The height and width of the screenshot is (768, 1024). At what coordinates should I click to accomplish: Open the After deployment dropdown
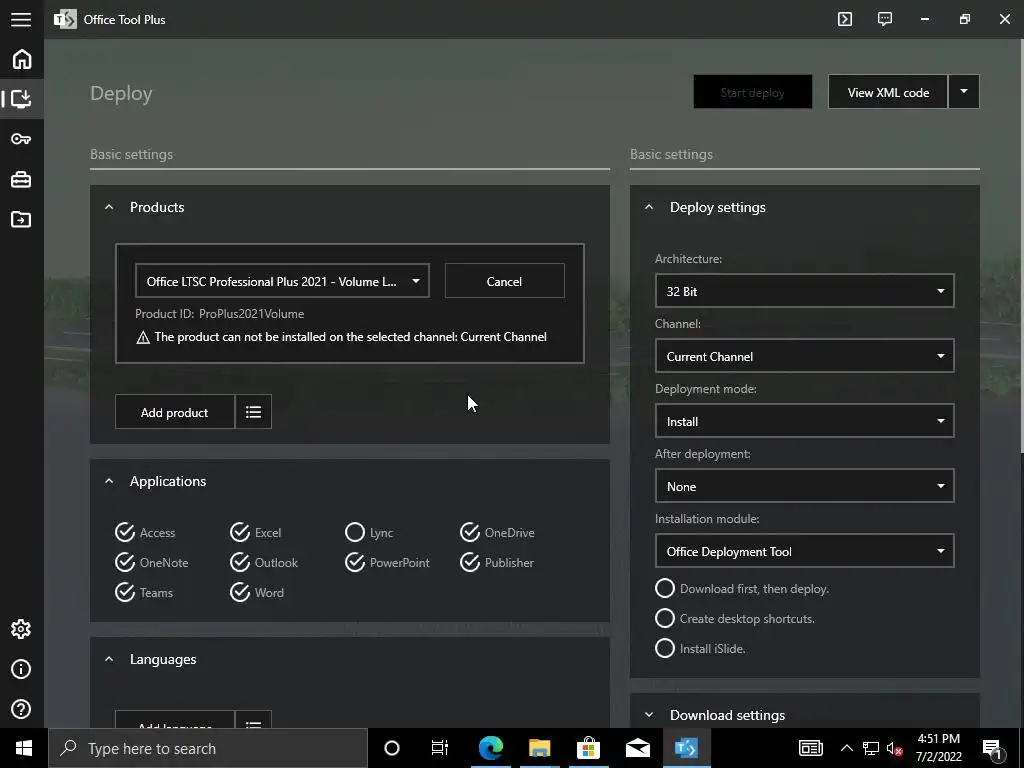(x=805, y=486)
